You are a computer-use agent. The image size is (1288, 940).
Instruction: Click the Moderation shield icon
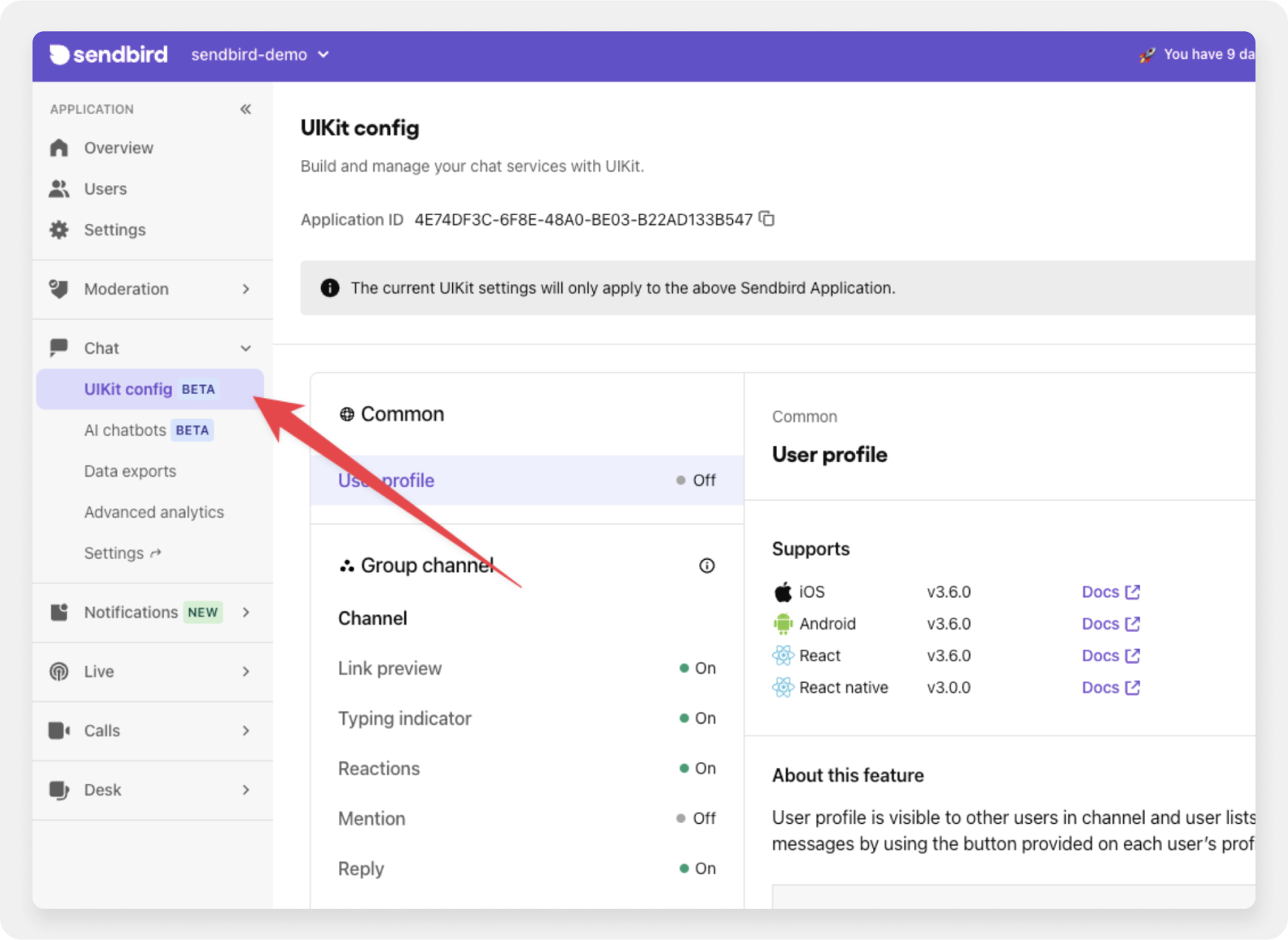point(59,289)
